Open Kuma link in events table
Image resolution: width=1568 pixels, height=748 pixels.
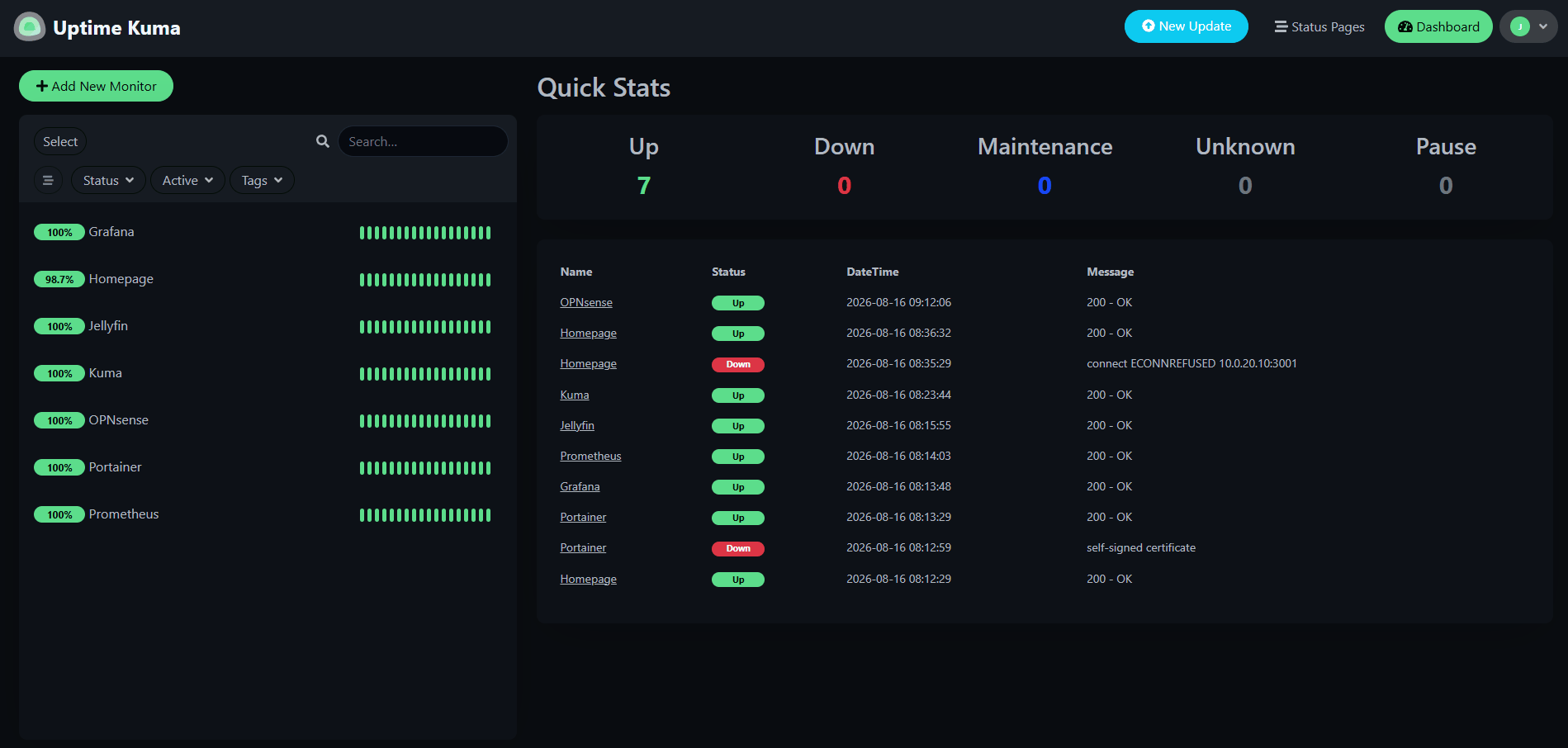click(x=575, y=395)
